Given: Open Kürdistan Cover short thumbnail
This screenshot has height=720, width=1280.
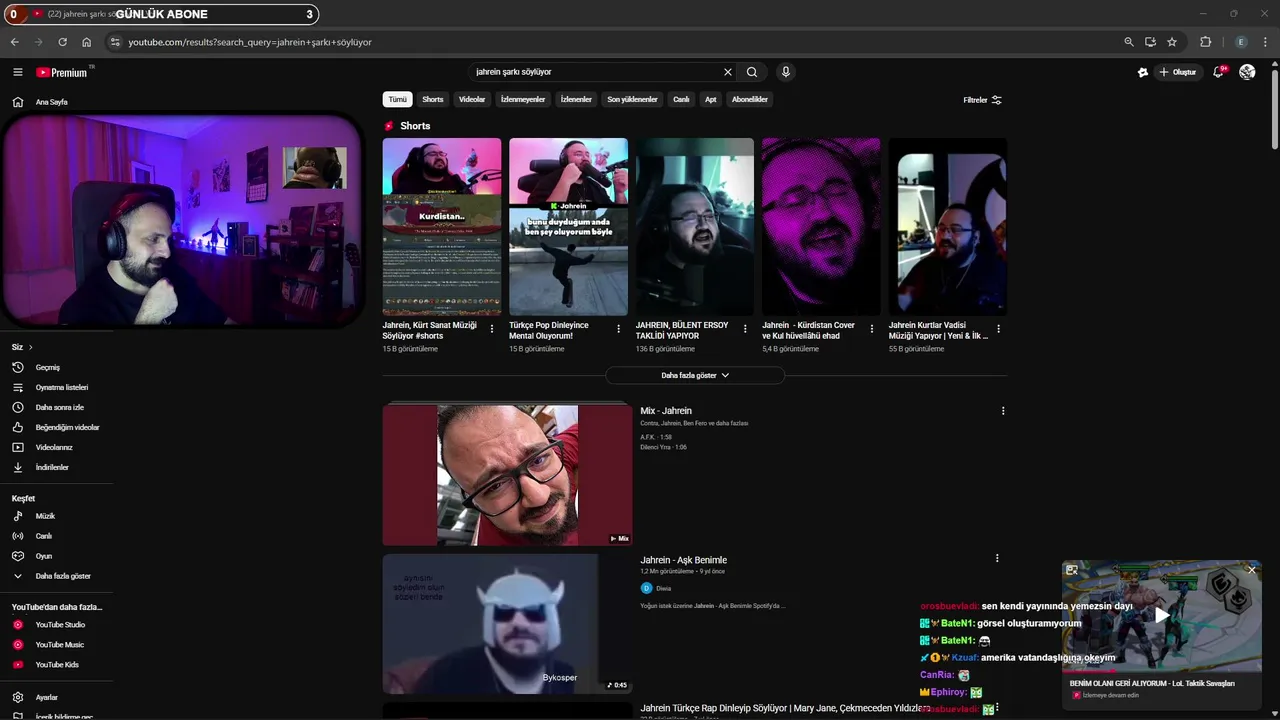Looking at the screenshot, I should click(x=821, y=227).
